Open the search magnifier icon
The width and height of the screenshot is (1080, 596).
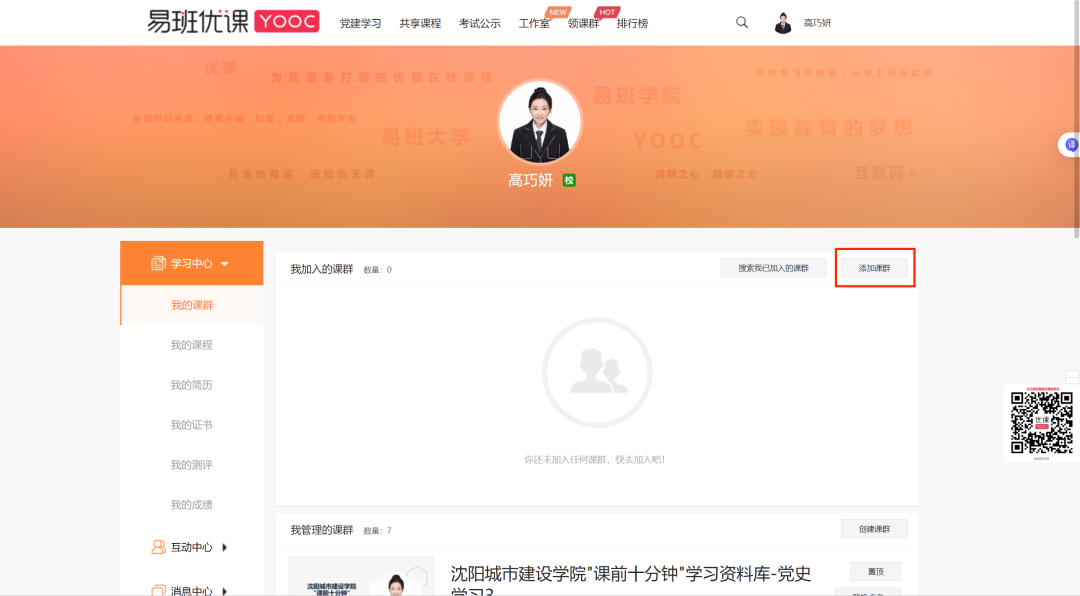point(742,22)
